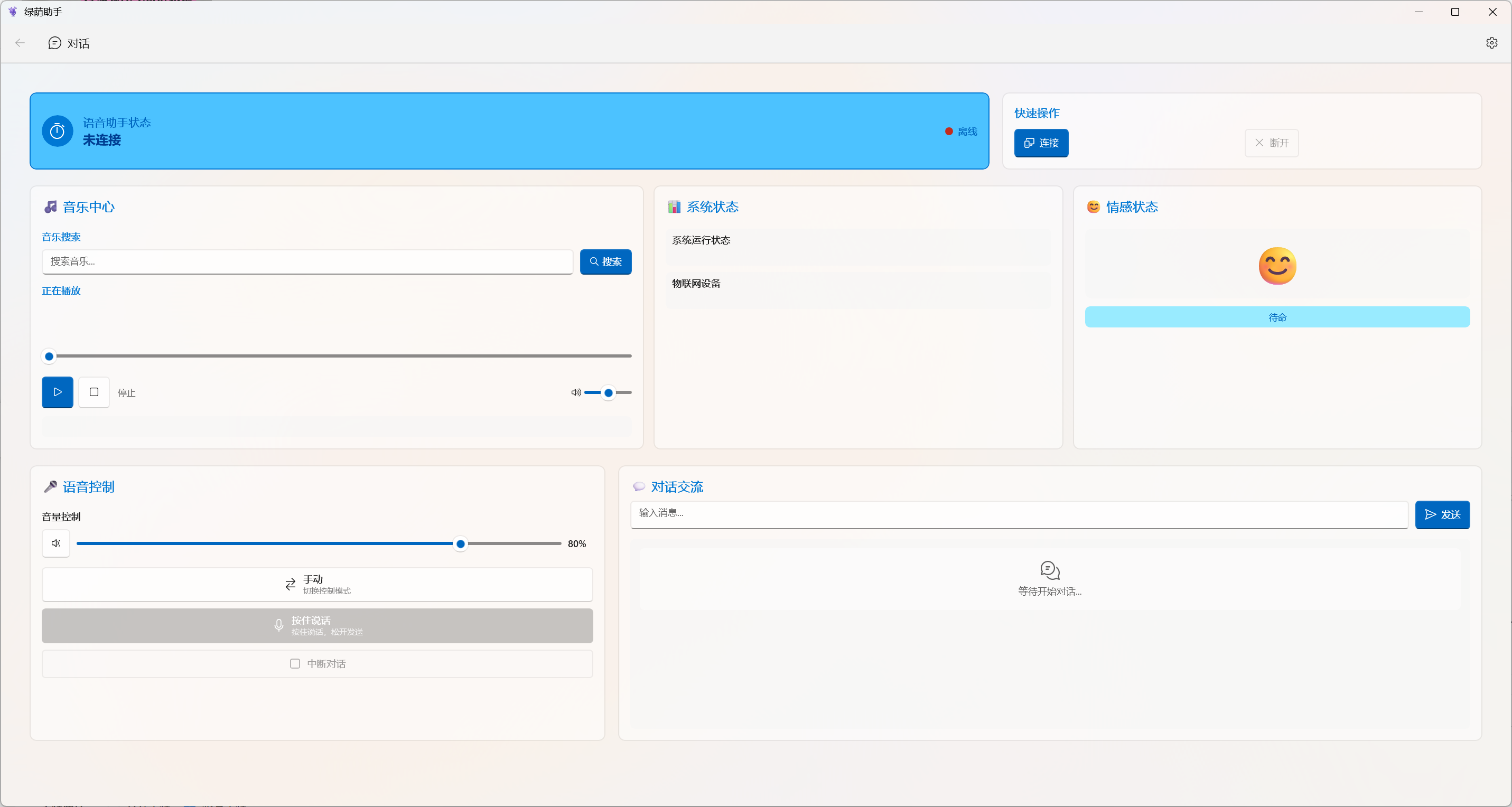Click the music player volume speaker icon

576,392
